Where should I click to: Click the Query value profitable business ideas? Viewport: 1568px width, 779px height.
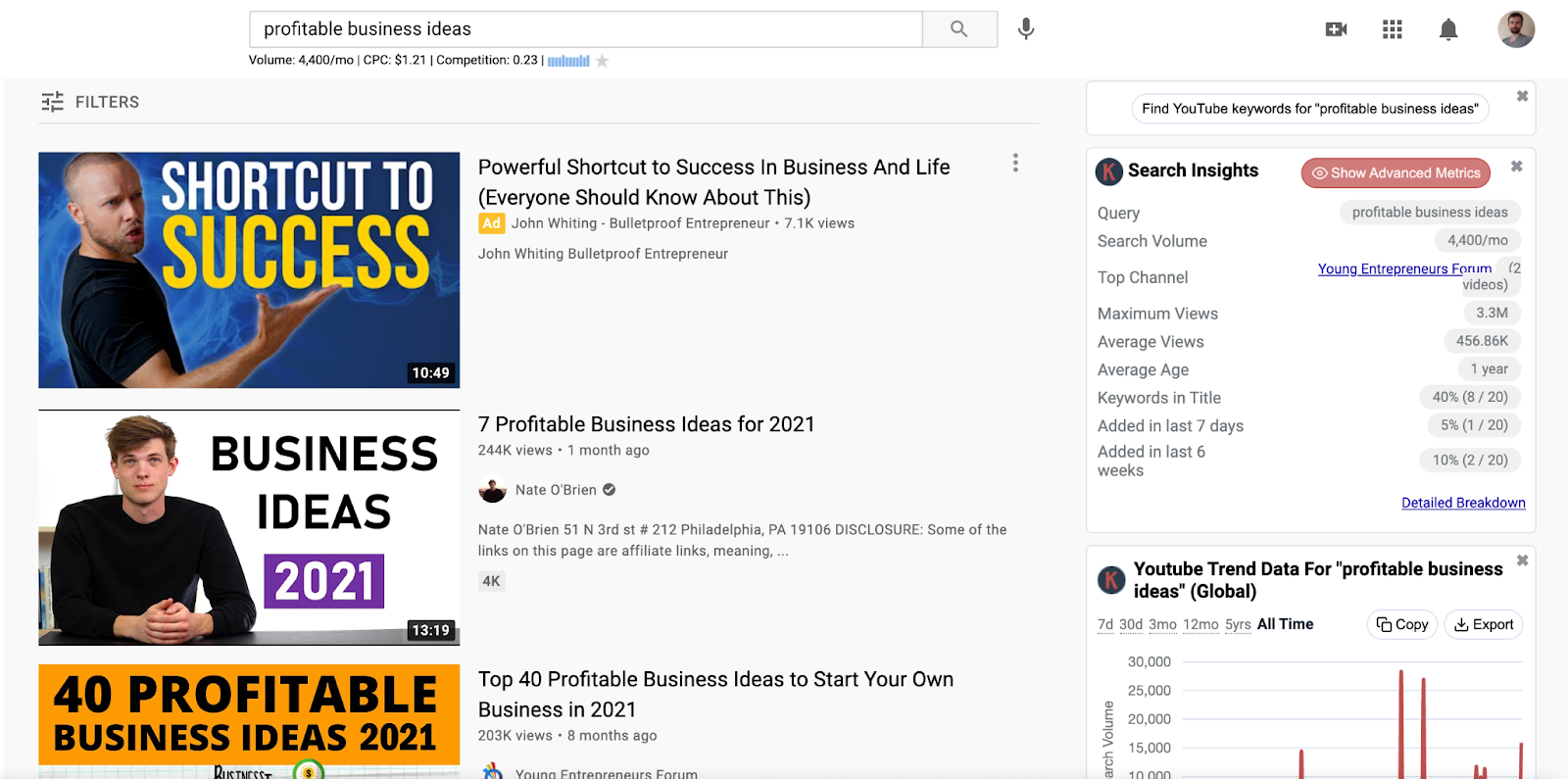pyautogui.click(x=1430, y=213)
